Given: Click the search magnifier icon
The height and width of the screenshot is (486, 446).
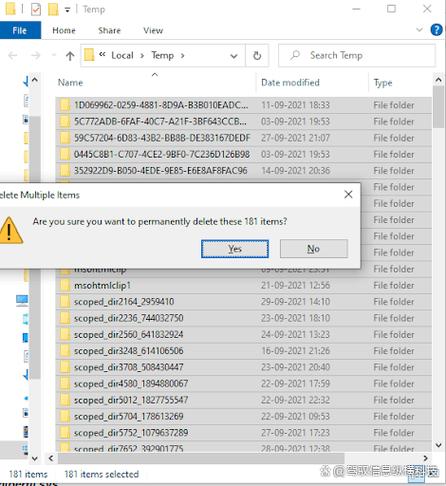Looking at the screenshot, I should click(295, 55).
